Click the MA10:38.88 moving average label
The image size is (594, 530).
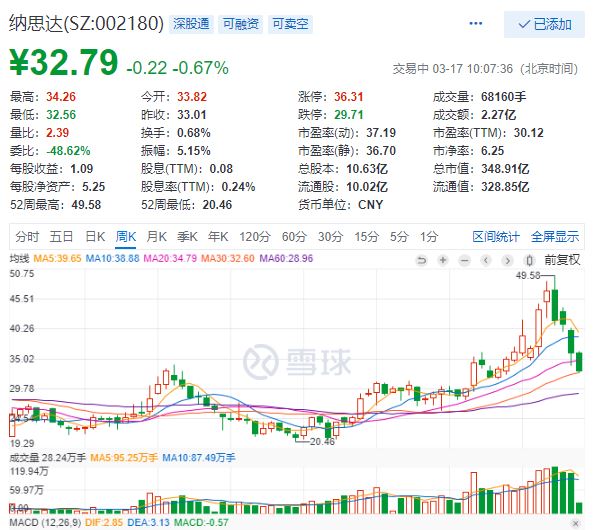[x=113, y=258]
